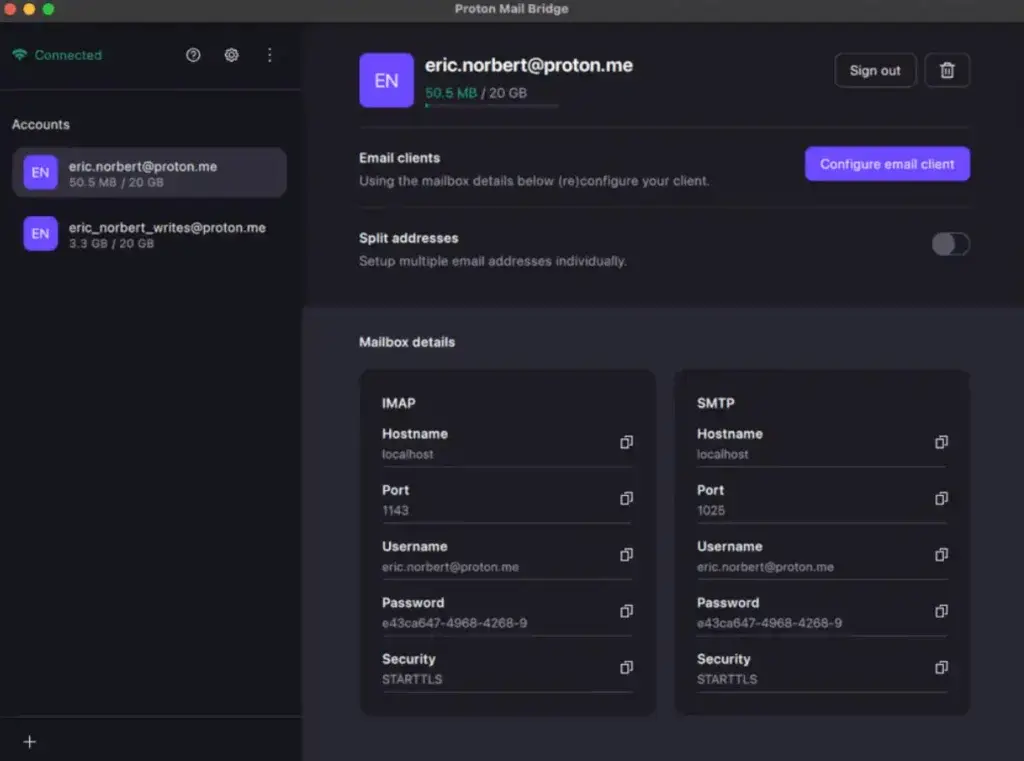Open the help question mark icon
The width and height of the screenshot is (1024, 761).
tap(193, 55)
